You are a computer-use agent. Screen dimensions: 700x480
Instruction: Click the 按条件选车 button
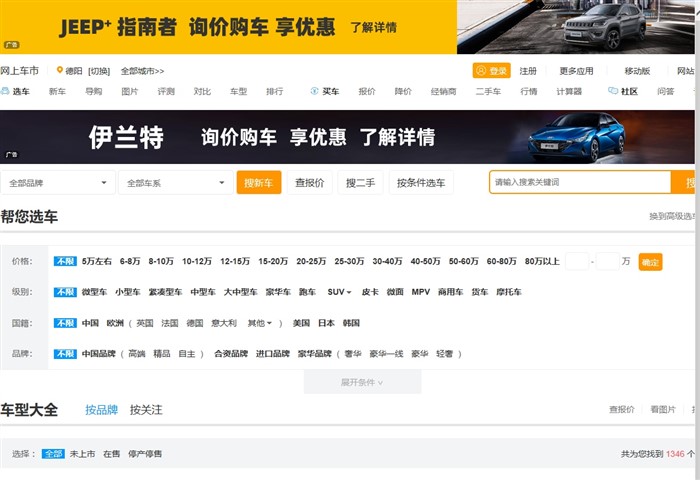pyautogui.click(x=421, y=182)
